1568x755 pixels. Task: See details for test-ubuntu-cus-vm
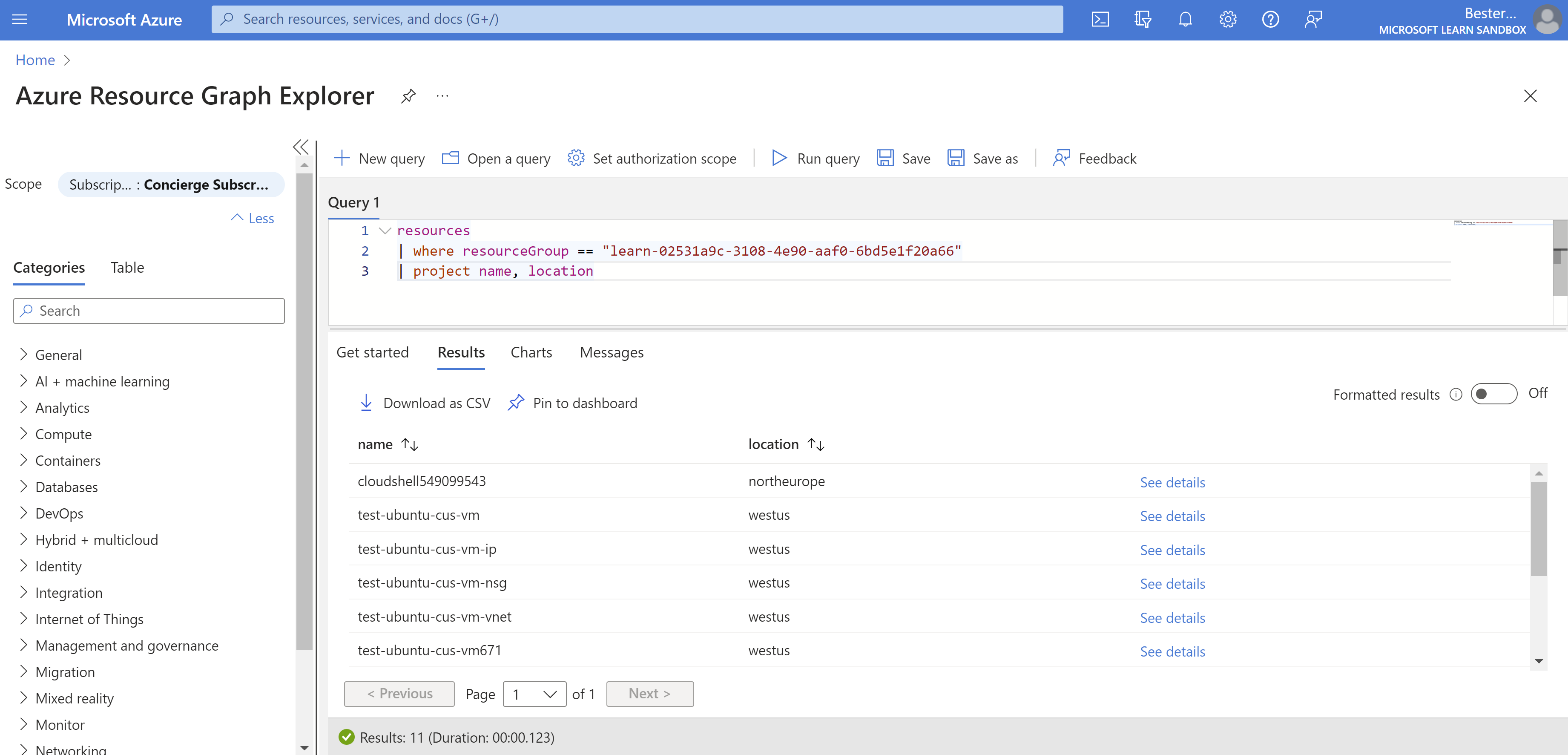click(1172, 516)
